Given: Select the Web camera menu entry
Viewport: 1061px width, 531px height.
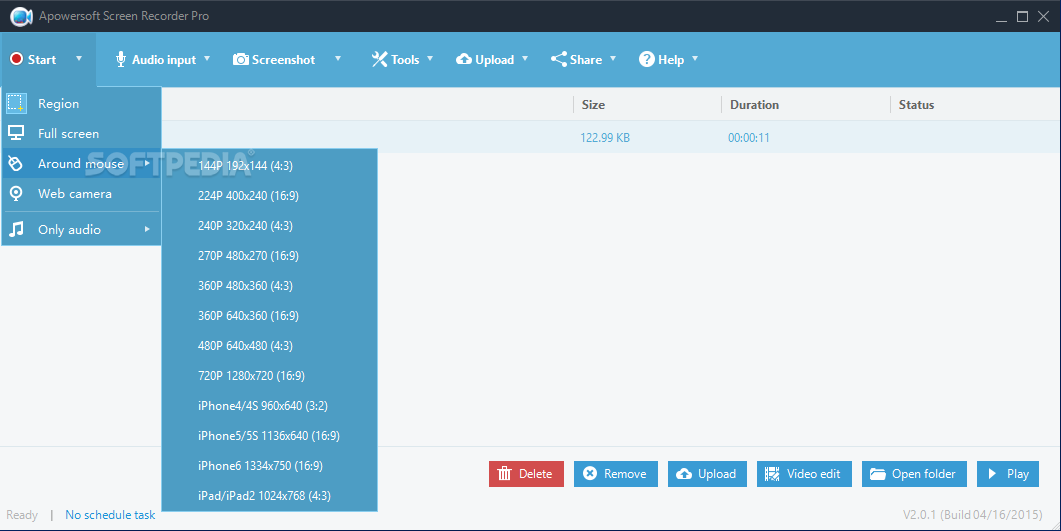Looking at the screenshot, I should click(81, 193).
